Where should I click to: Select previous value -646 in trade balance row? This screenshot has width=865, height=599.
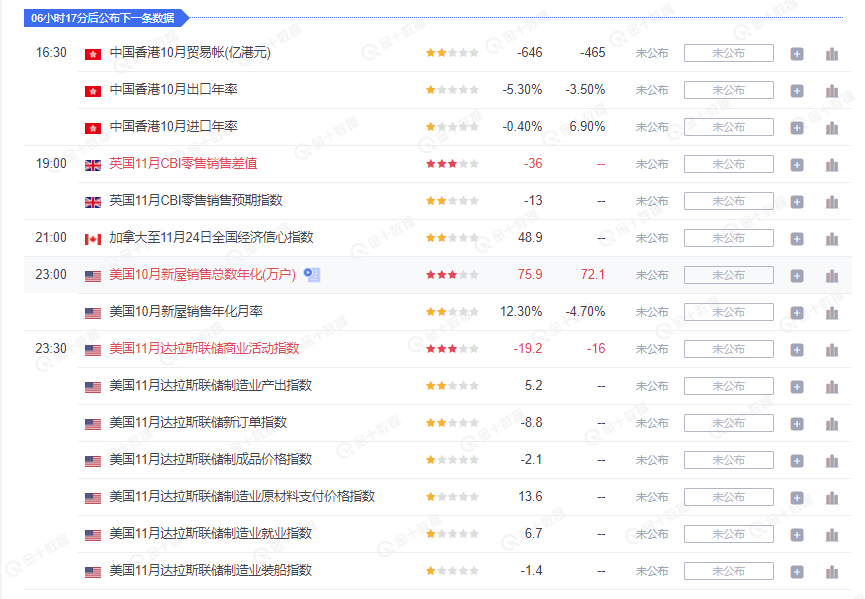click(x=530, y=52)
